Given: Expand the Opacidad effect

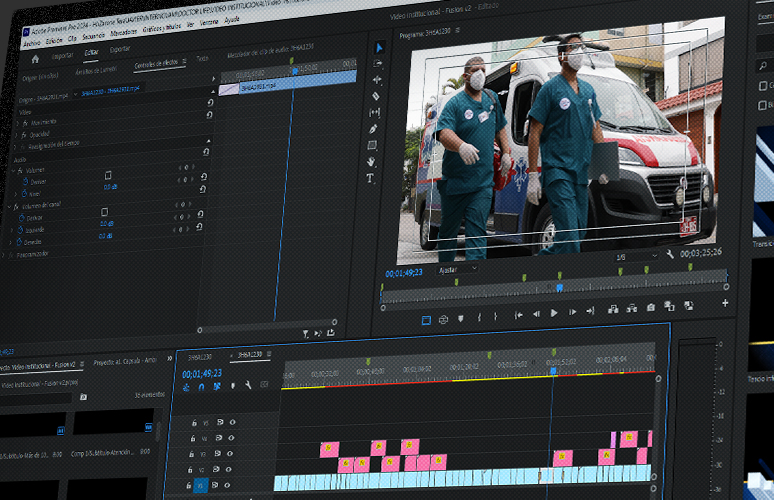Looking at the screenshot, I should pyautogui.click(x=16, y=136).
